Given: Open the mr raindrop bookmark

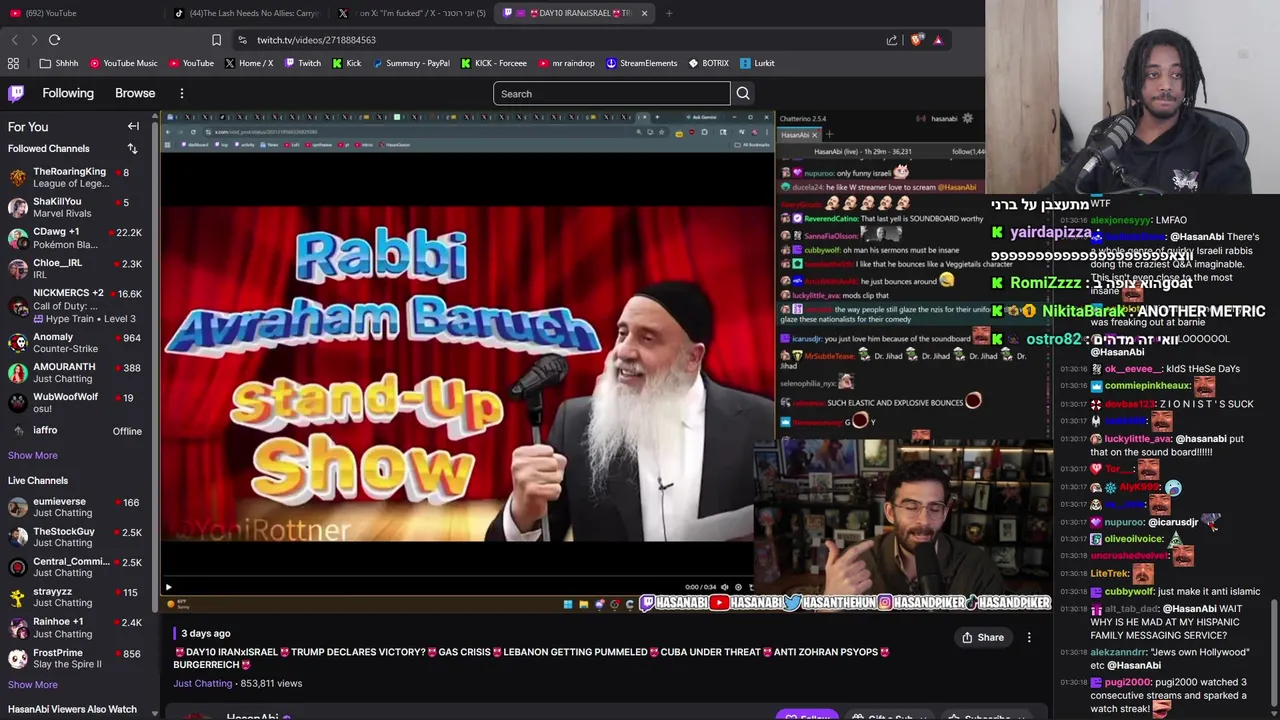Looking at the screenshot, I should click(x=566, y=63).
